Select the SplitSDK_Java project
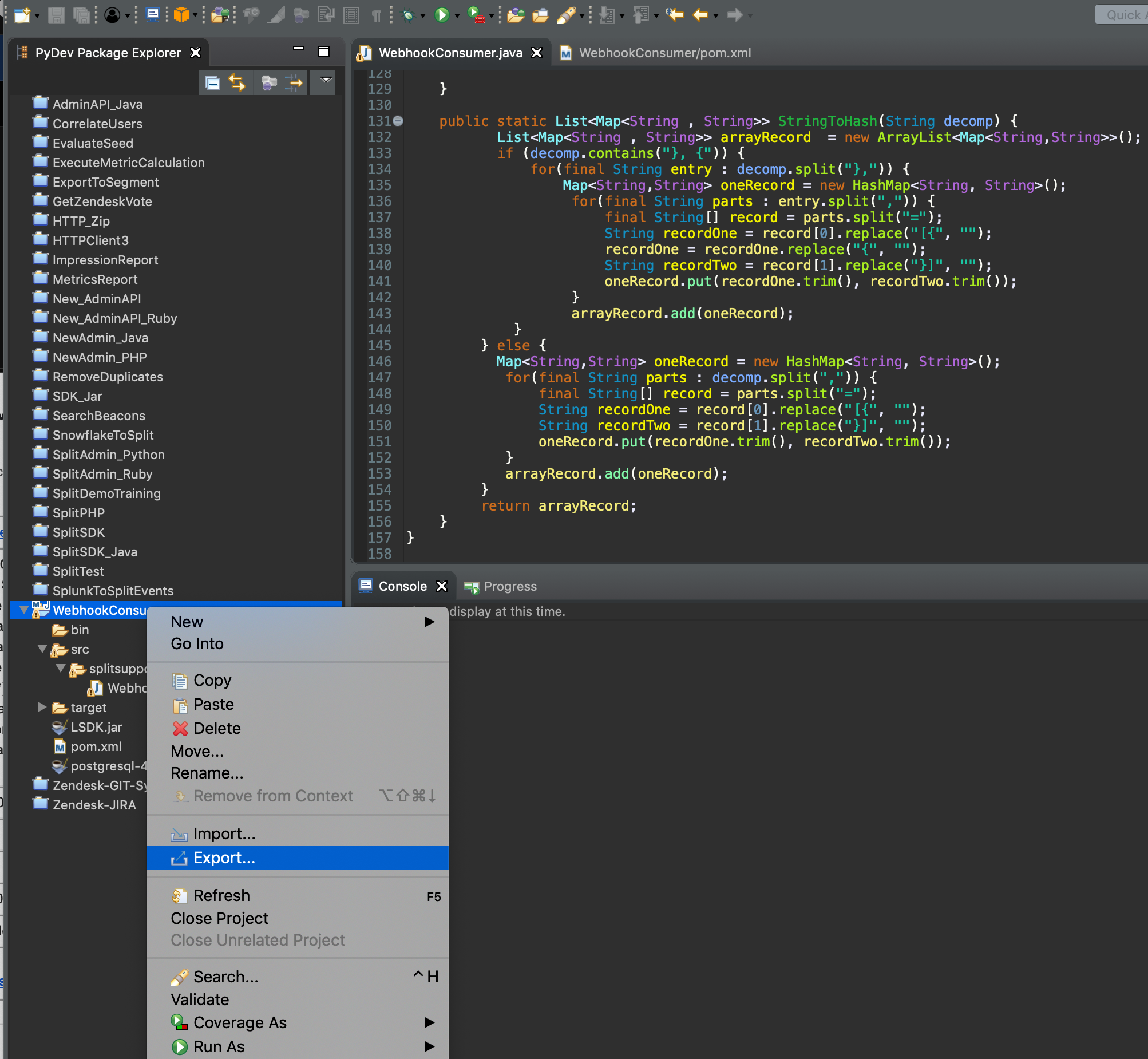This screenshot has height=1059, width=1148. pos(94,552)
